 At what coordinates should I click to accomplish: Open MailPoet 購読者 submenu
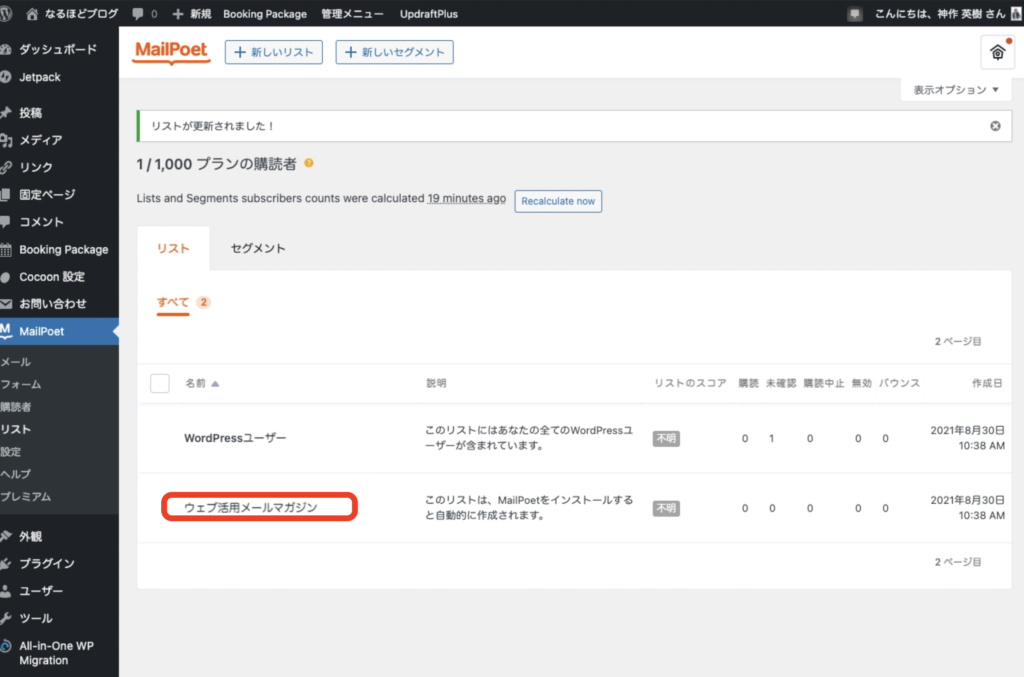click(x=16, y=407)
